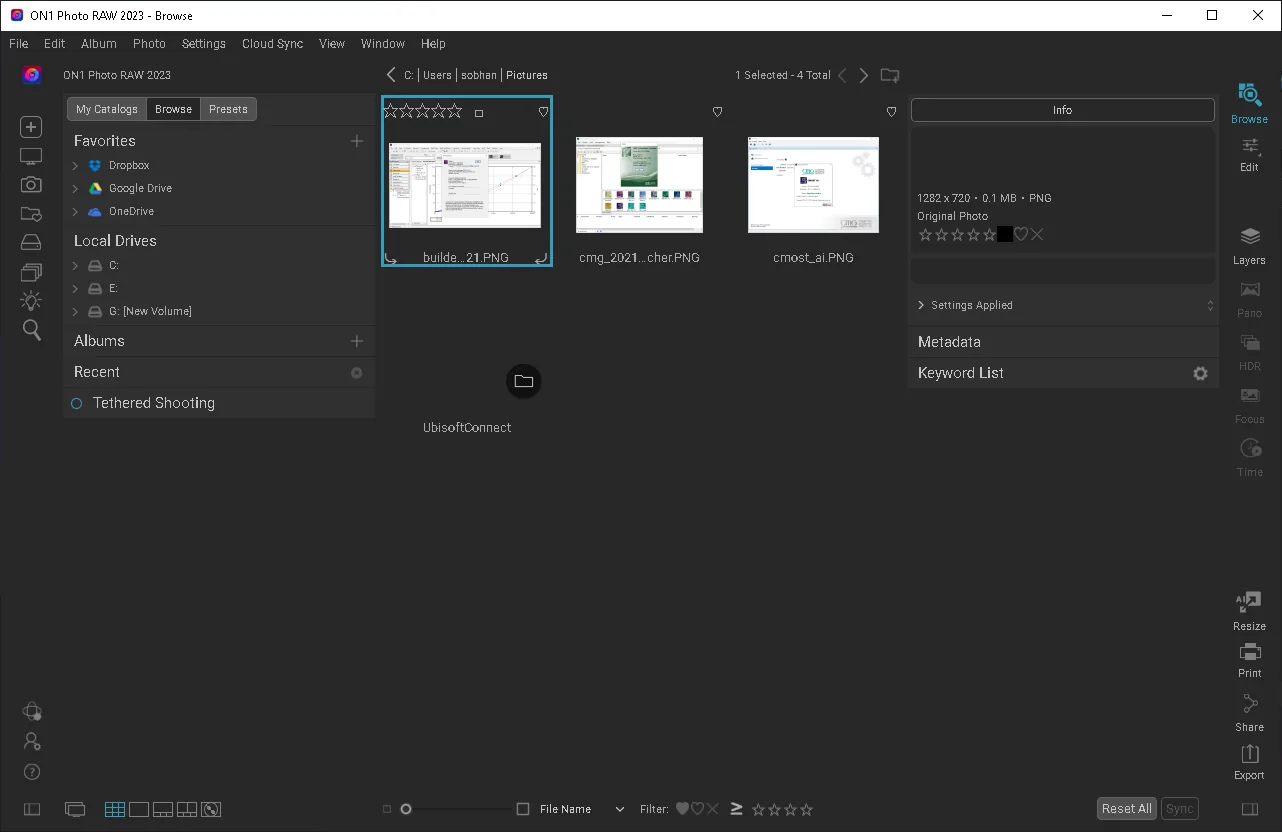This screenshot has height=832, width=1282.
Task: Add a new album with plus button
Action: point(357,341)
